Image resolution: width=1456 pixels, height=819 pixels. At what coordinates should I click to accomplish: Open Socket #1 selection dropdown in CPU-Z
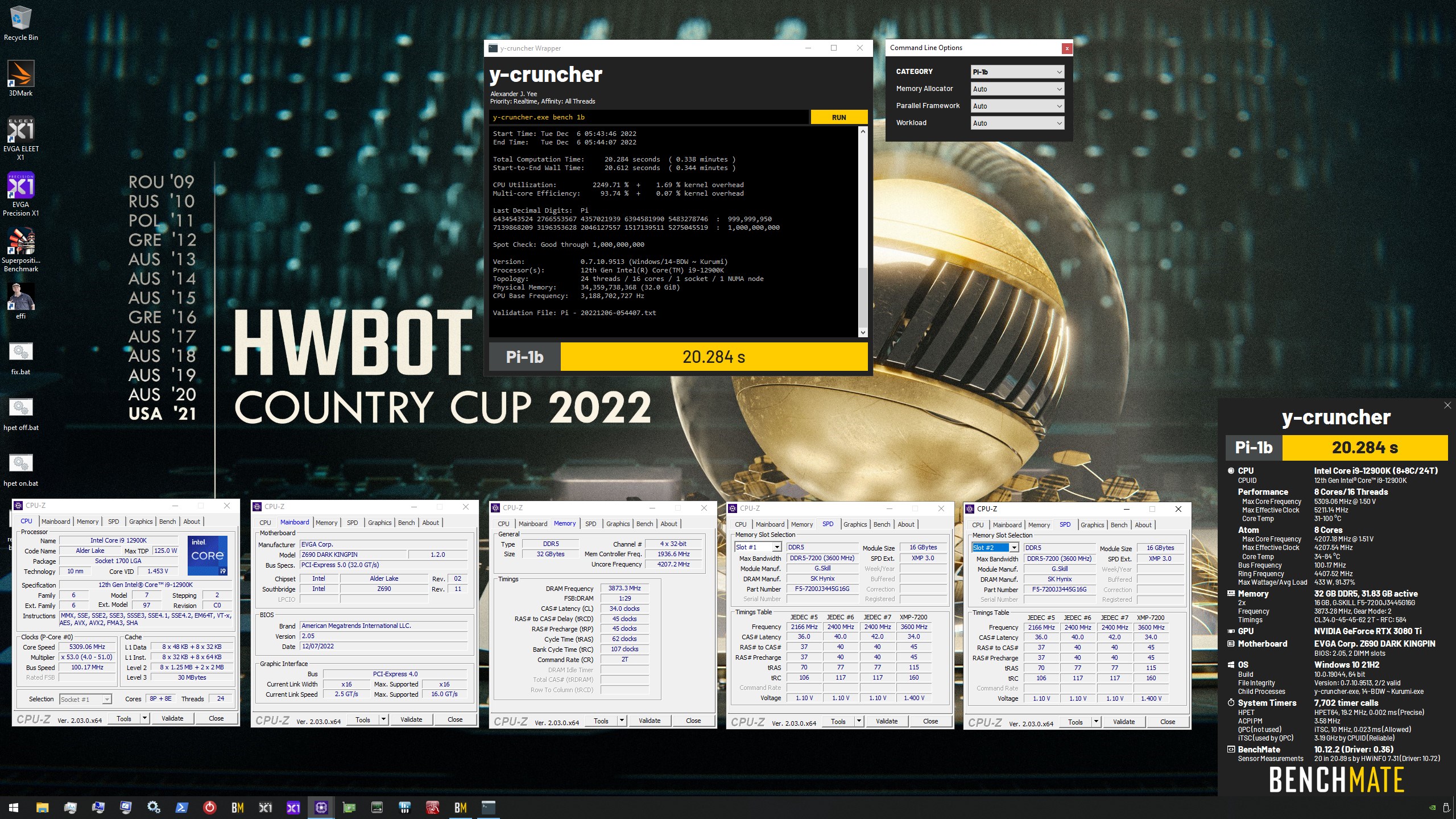(85, 699)
